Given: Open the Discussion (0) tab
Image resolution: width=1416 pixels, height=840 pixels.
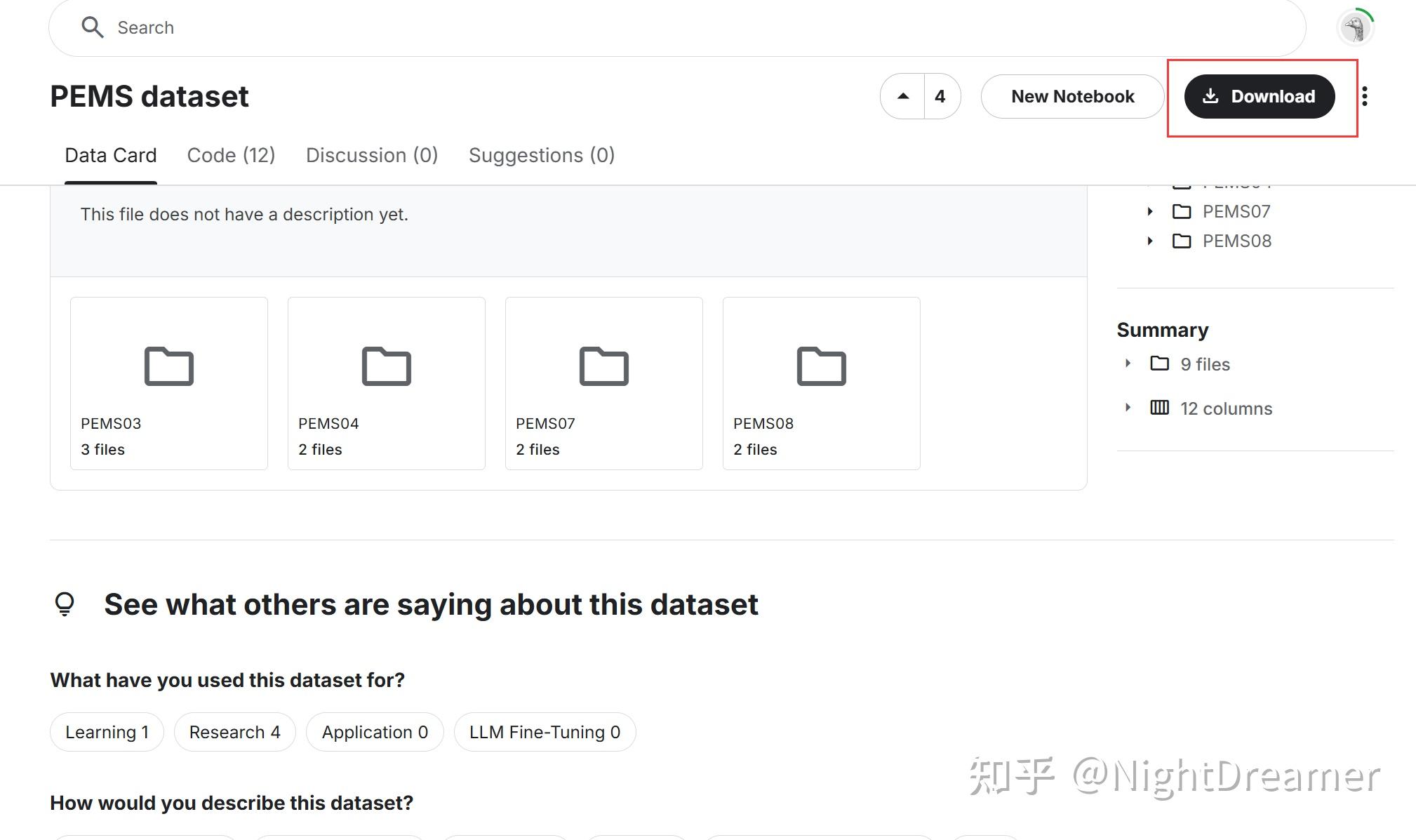Looking at the screenshot, I should coord(372,155).
